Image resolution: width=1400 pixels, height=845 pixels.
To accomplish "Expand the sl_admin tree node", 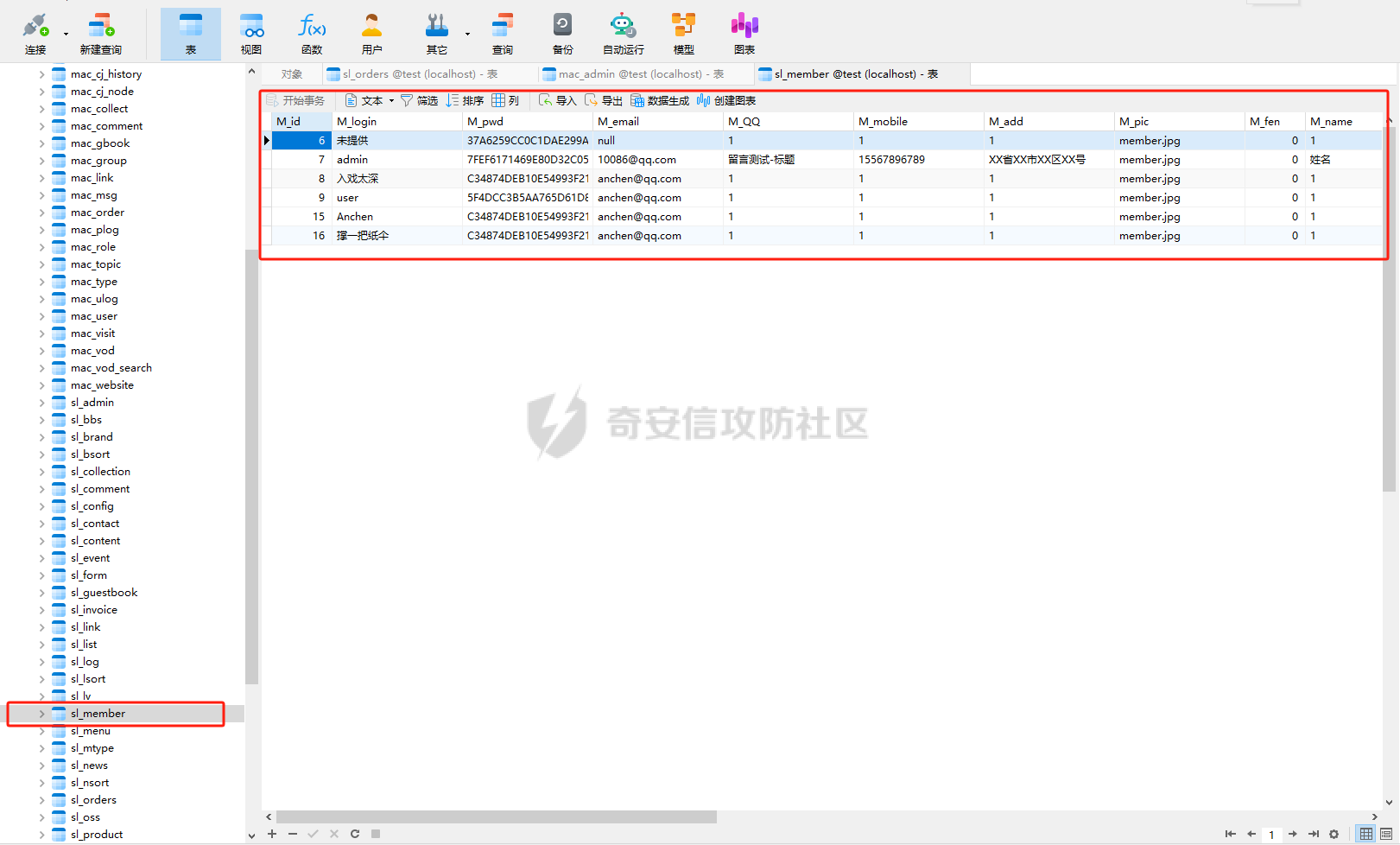I will pos(41,403).
